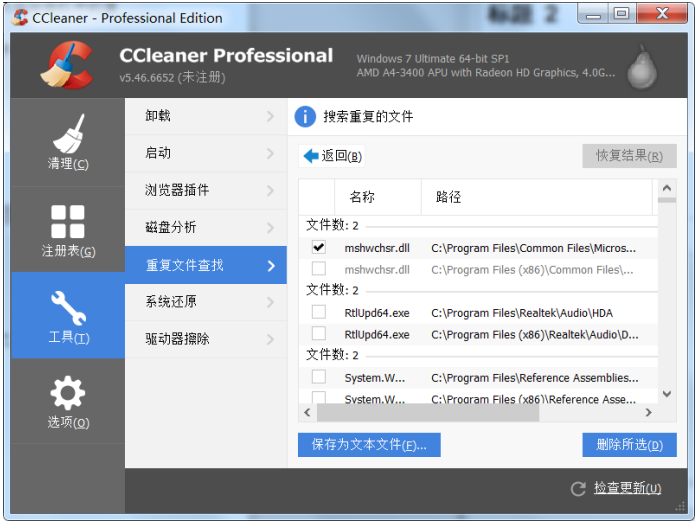Viewport: 699px width, 525px height.
Task: Click the broom icon for 清理
Action: tap(67, 134)
